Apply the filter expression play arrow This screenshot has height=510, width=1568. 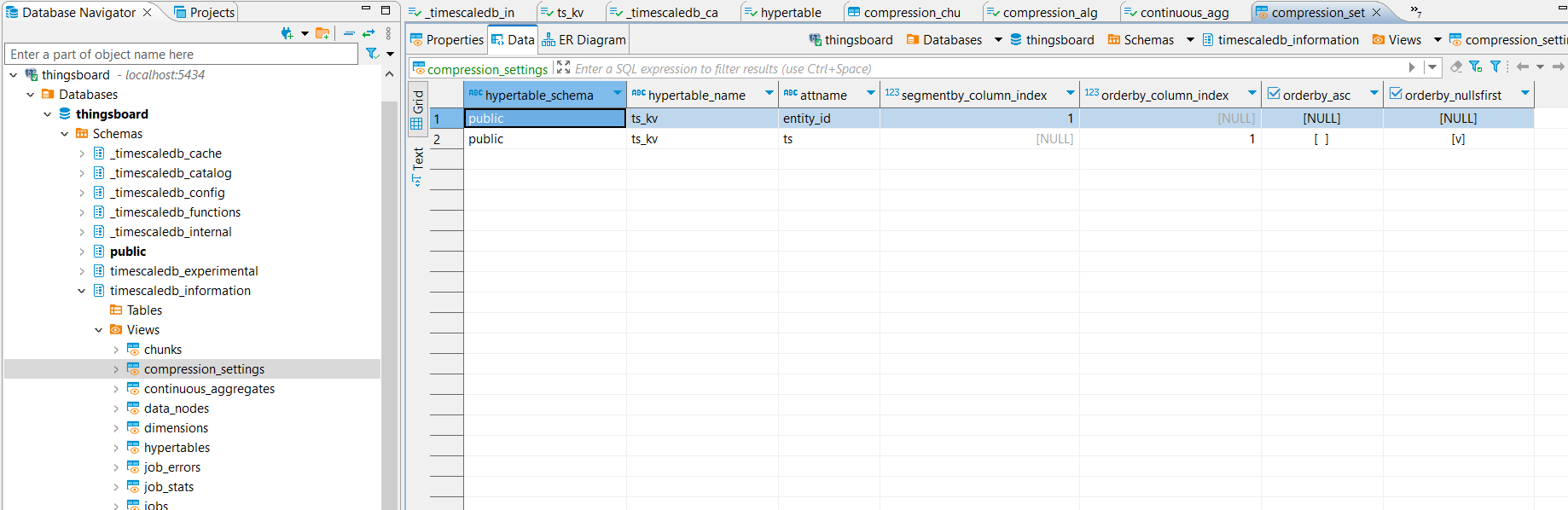pos(1412,67)
